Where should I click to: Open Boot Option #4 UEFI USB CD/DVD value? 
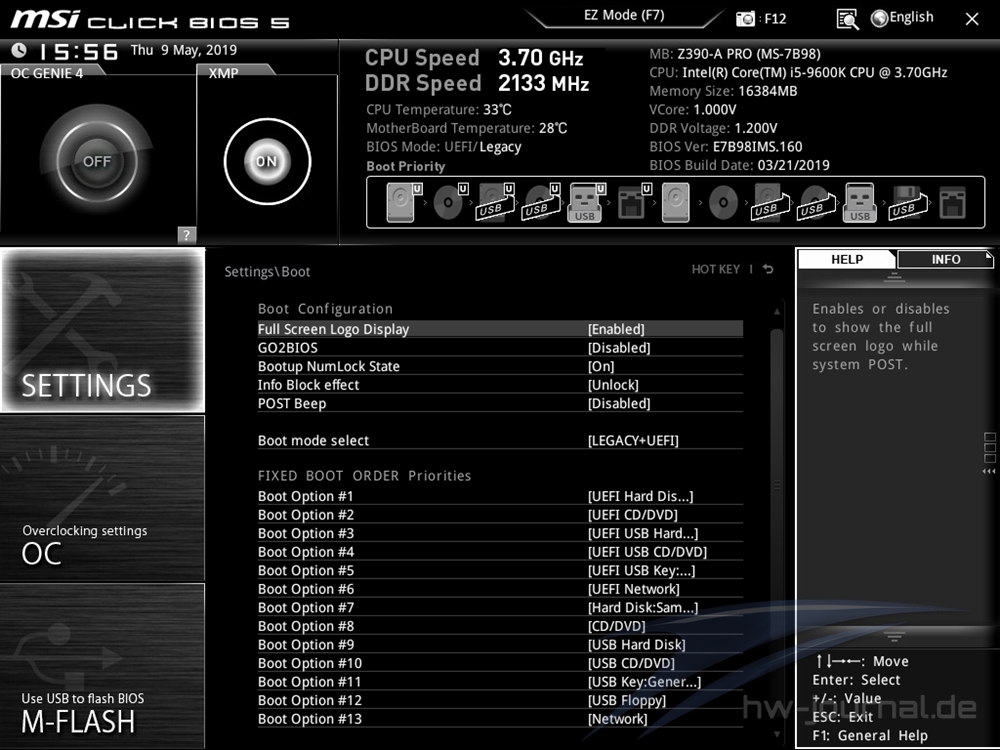coord(647,552)
